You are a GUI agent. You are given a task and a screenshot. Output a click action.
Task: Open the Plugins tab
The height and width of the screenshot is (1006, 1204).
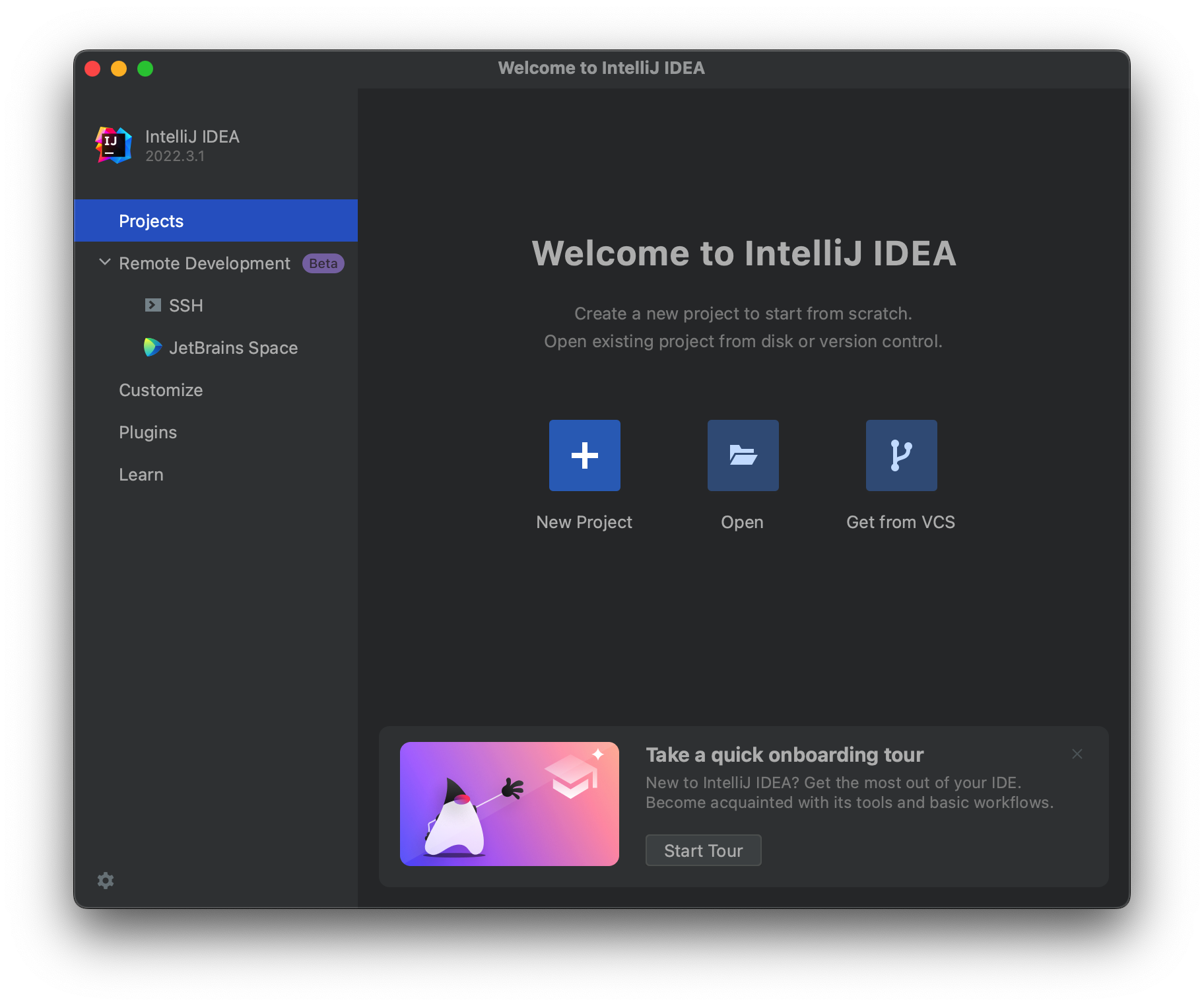pos(216,432)
